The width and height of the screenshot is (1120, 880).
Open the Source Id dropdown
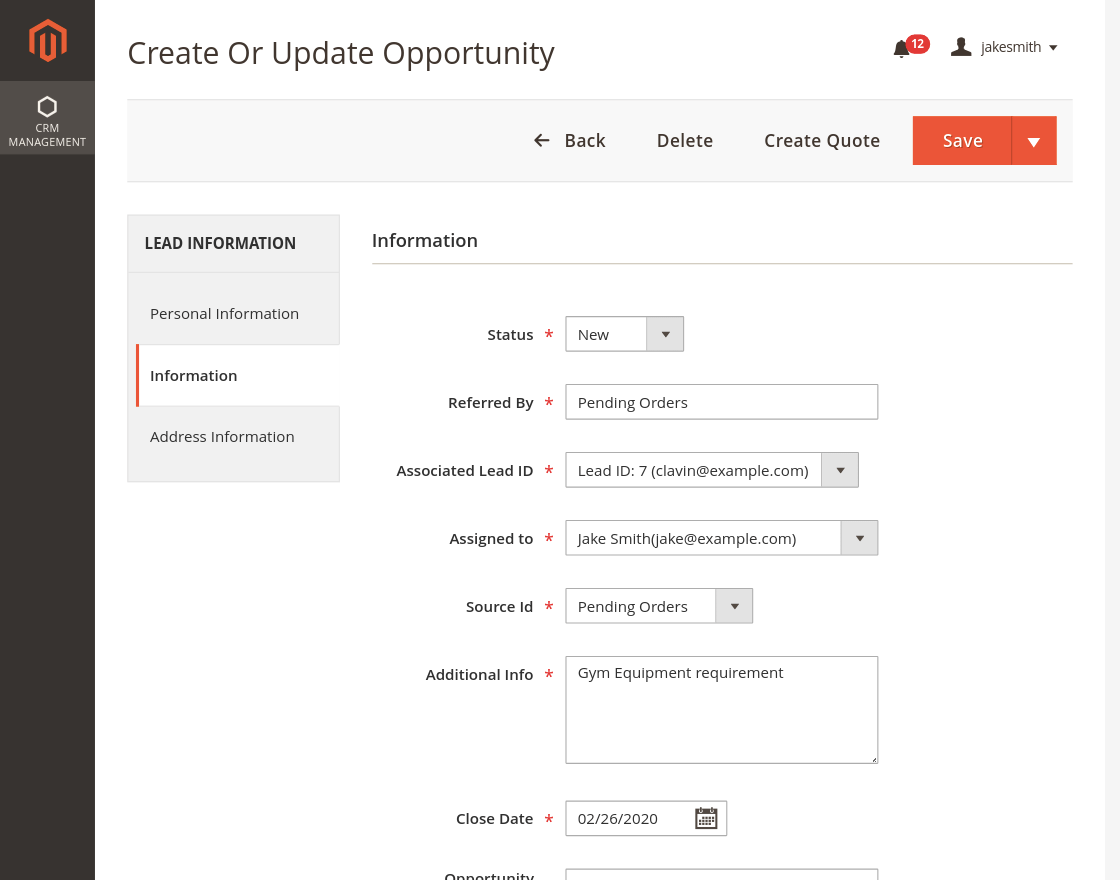[x=735, y=605]
